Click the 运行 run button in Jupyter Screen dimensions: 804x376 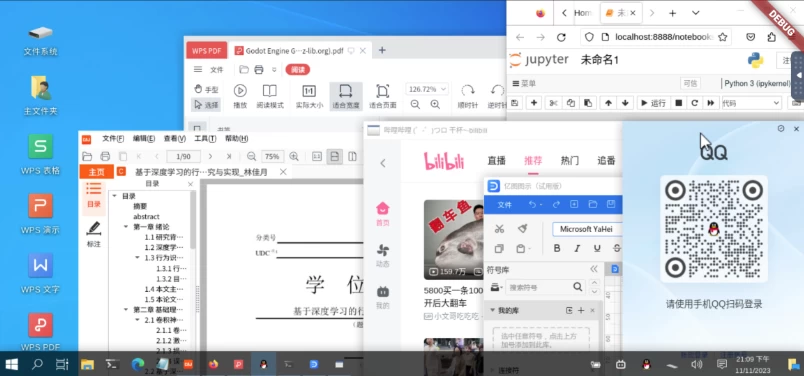click(x=653, y=103)
